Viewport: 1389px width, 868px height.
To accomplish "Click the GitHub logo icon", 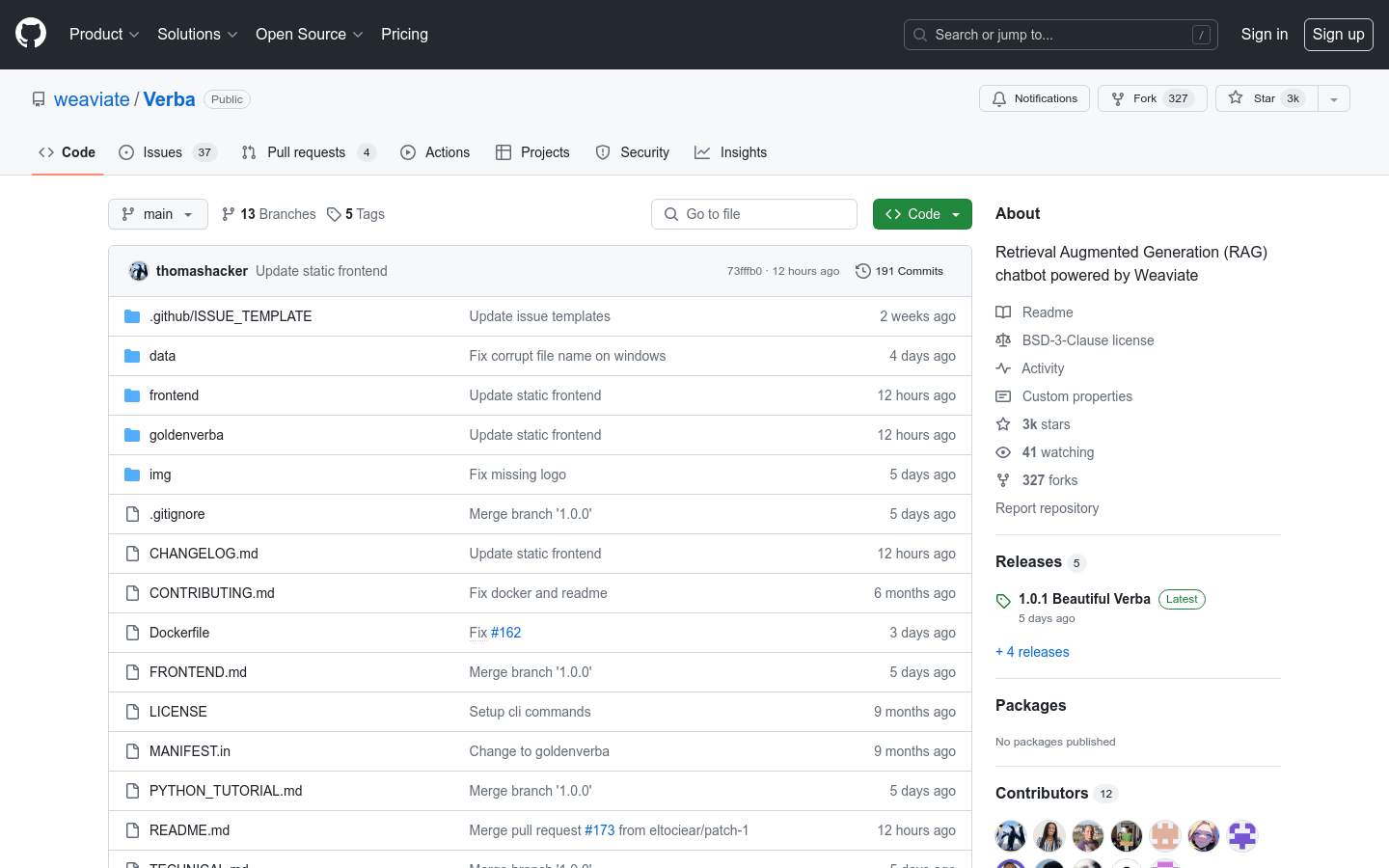I will (x=31, y=34).
